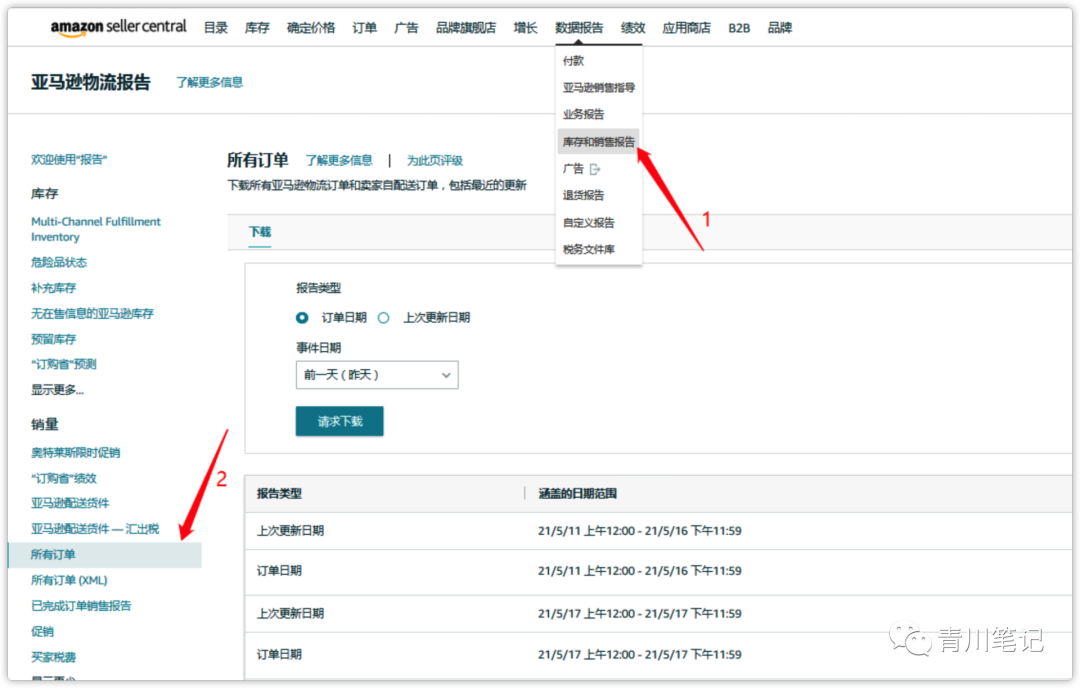The image size is (1080, 688).
Task: Choose 税务文件库 in the dropdown
Action: coord(588,249)
